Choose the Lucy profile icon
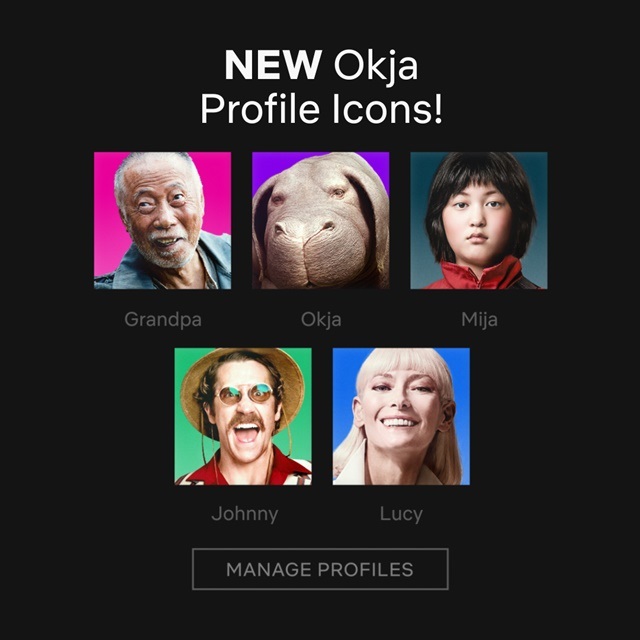The image size is (640, 640). tap(401, 416)
